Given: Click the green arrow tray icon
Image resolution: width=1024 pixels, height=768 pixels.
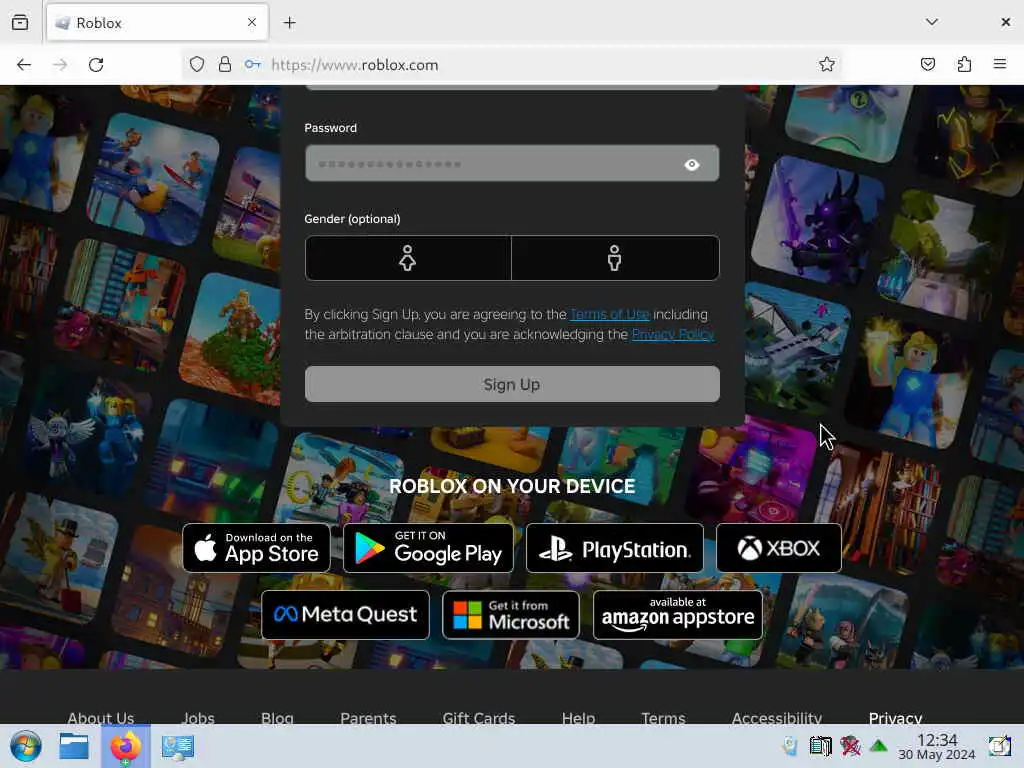Looking at the screenshot, I should [x=879, y=746].
